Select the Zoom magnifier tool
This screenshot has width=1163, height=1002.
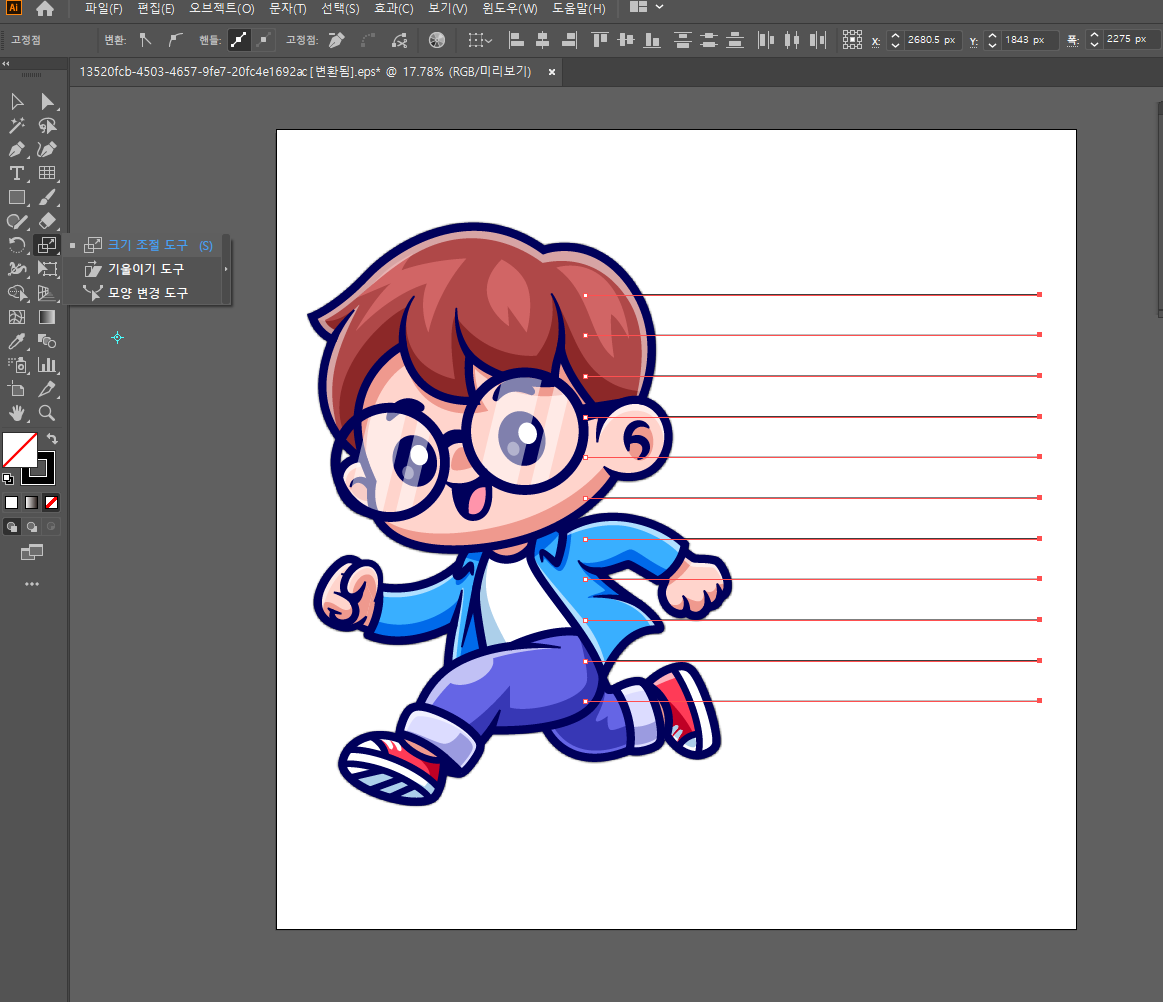pos(47,413)
